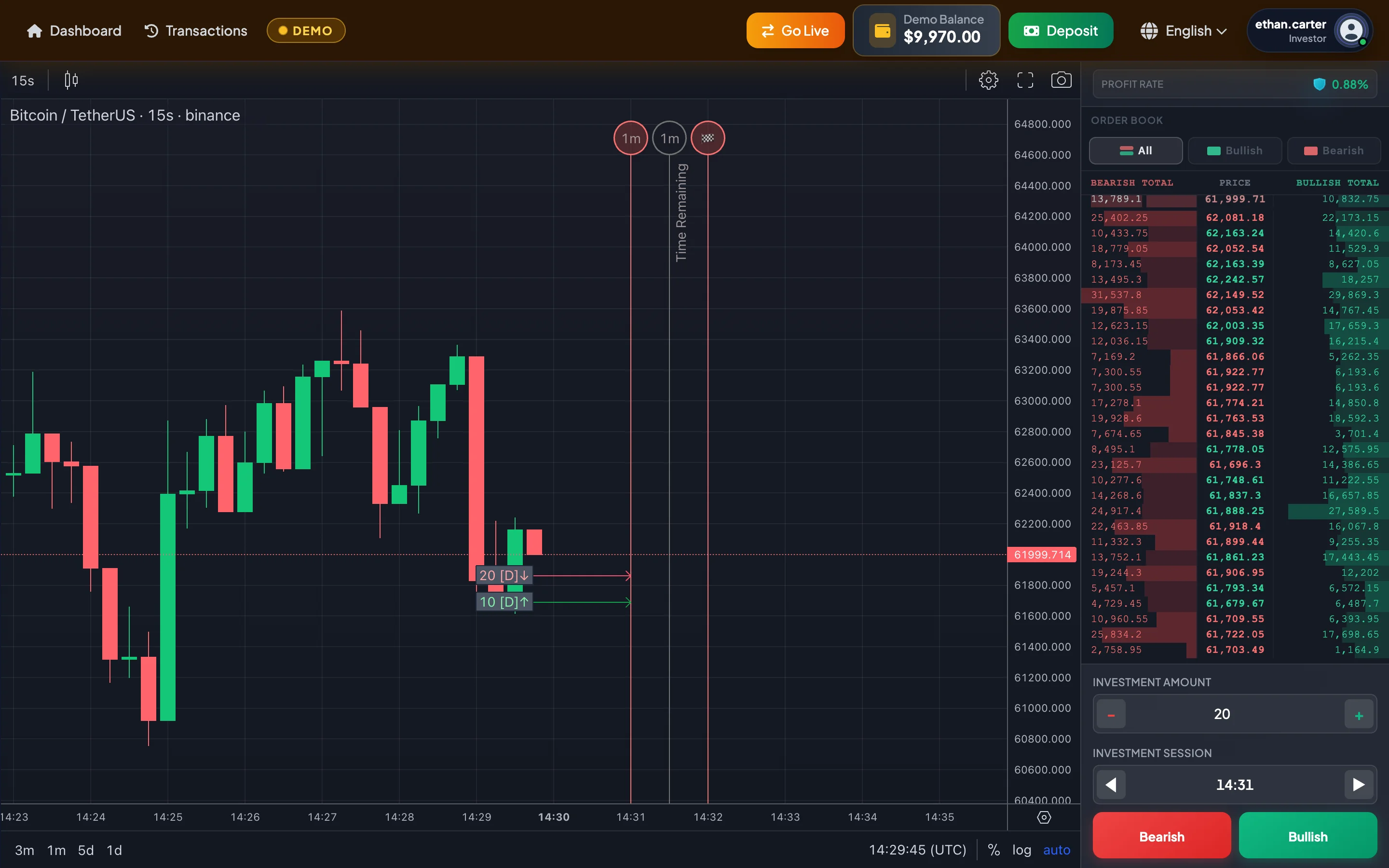The image size is (1389, 868).
Task: Go to previous investment session
Action: click(1111, 785)
